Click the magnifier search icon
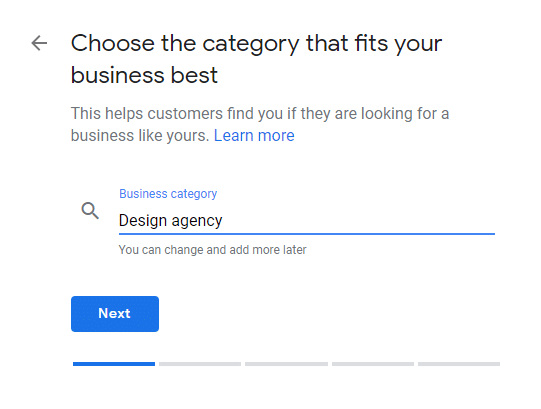This screenshot has height=409, width=541. [x=90, y=211]
